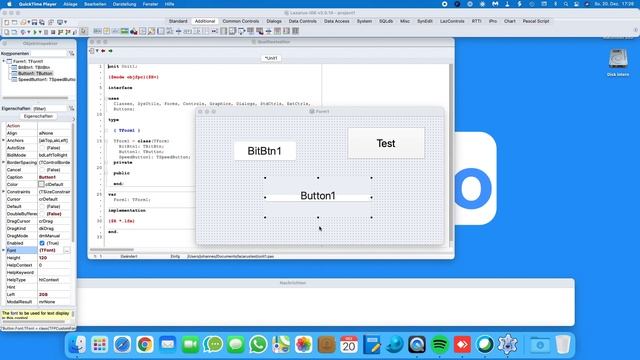Click the New Unit icon in toolbar

tap(7, 22)
